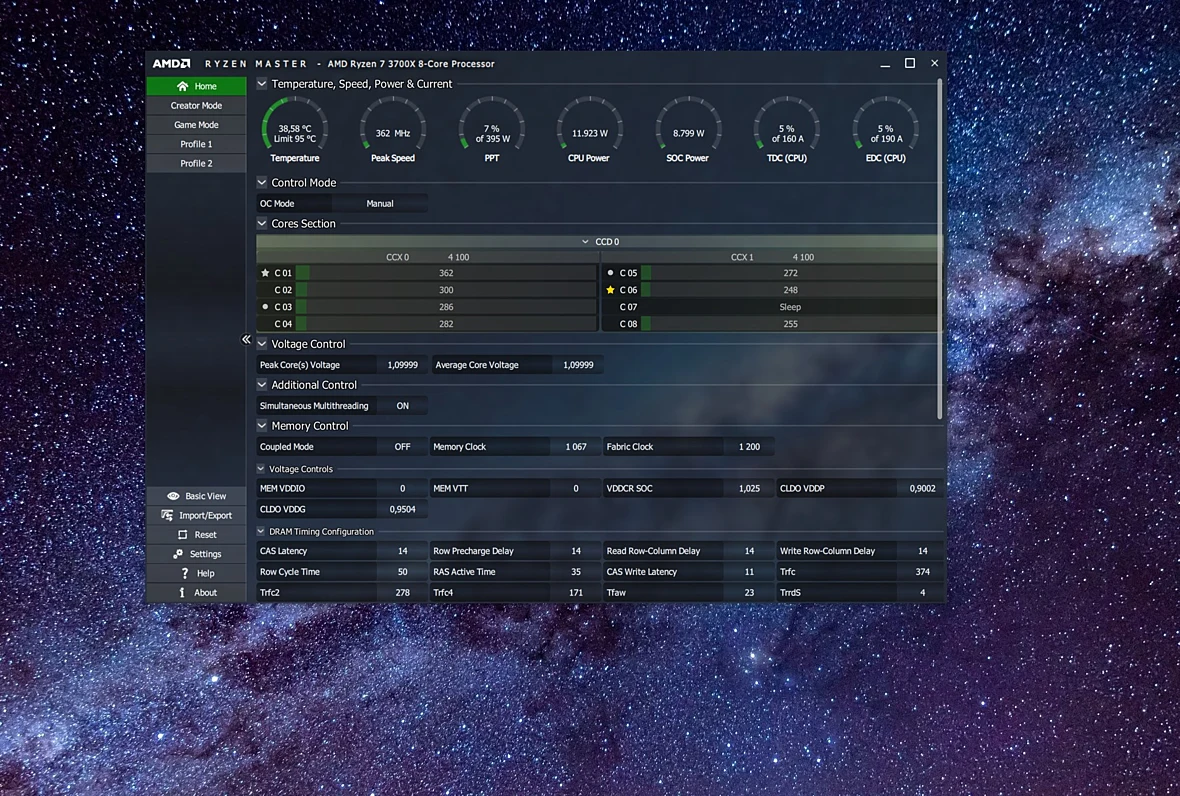Click the gold star on core C 06
Image resolution: width=1180 pixels, height=796 pixels.
pos(610,290)
